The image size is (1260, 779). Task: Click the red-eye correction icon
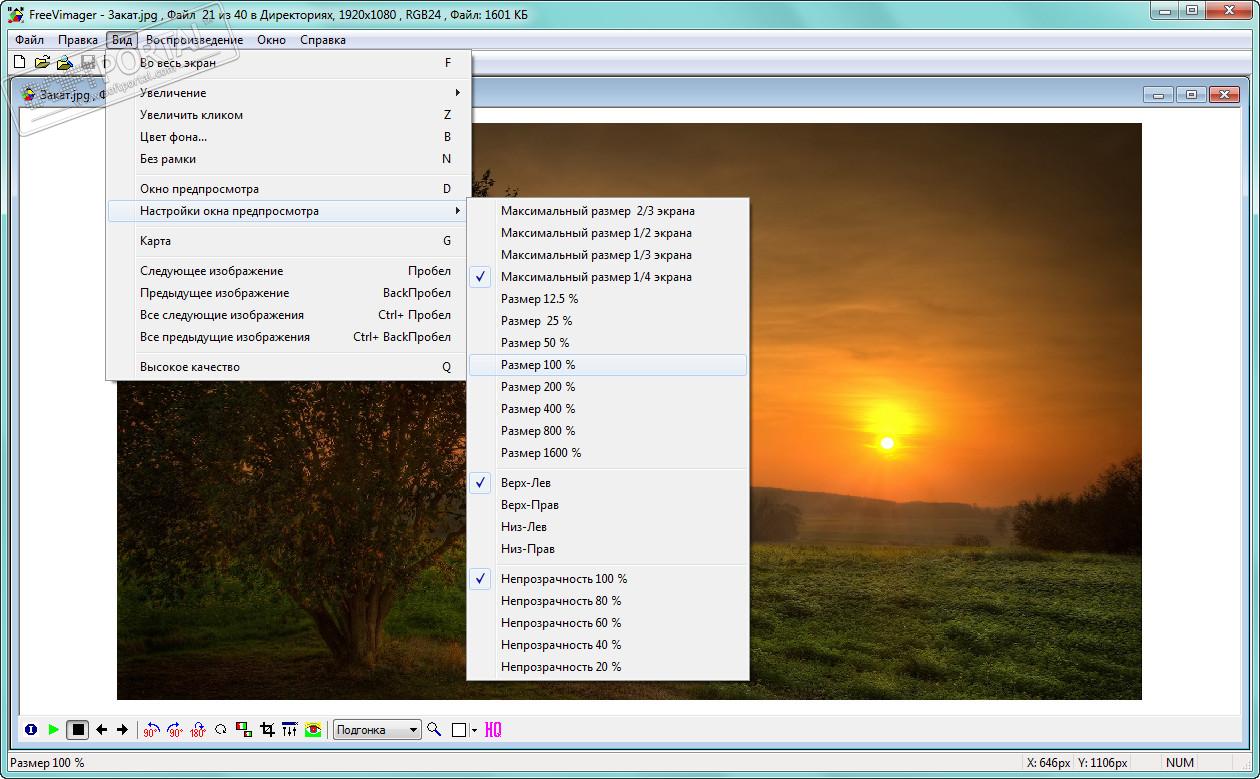pos(313,730)
